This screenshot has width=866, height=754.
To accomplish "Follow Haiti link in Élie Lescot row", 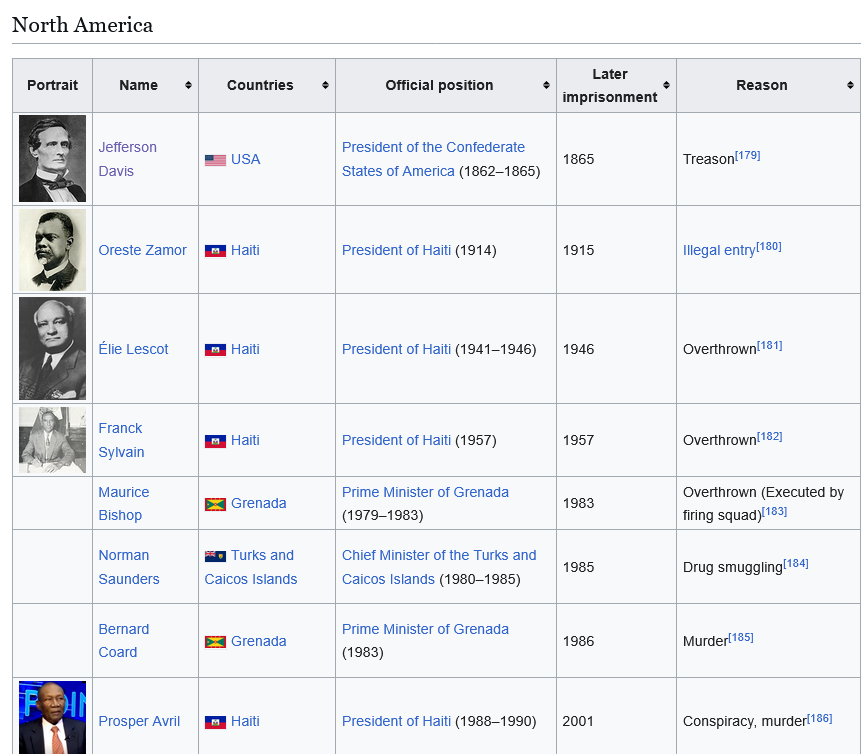I will point(245,349).
